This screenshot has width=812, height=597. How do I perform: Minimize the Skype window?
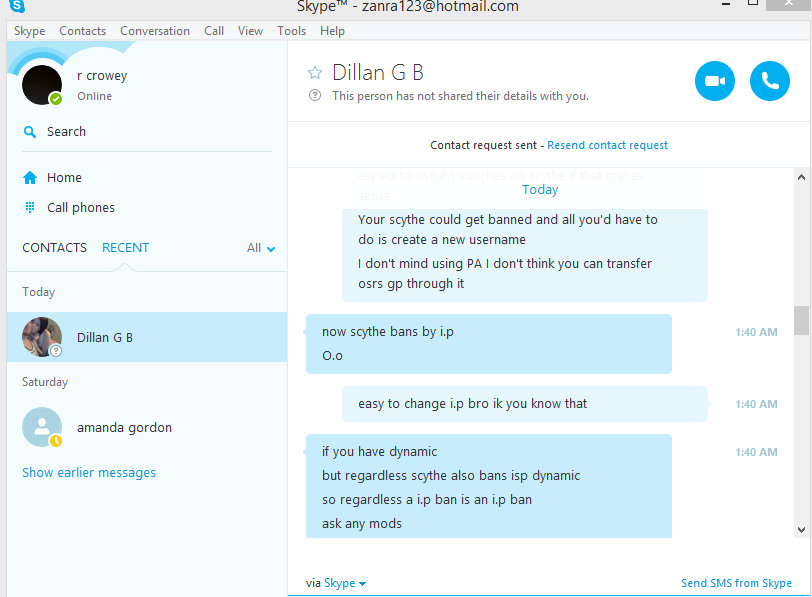726,4
